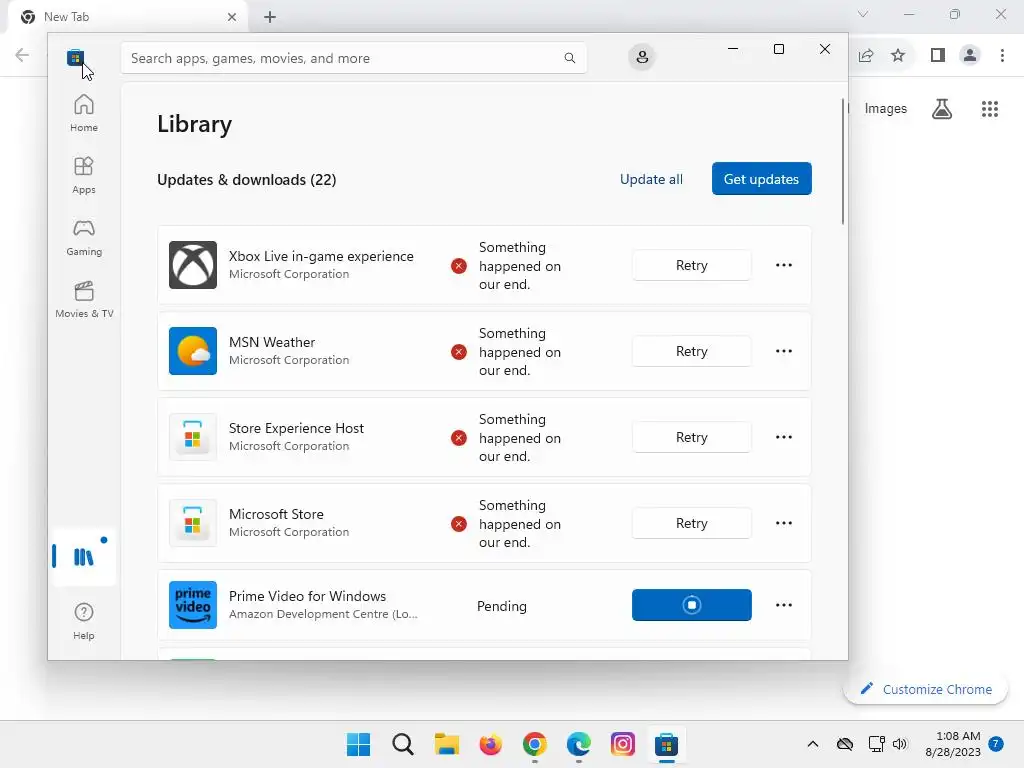
Task: Click in the Store search field
Action: click(x=353, y=58)
